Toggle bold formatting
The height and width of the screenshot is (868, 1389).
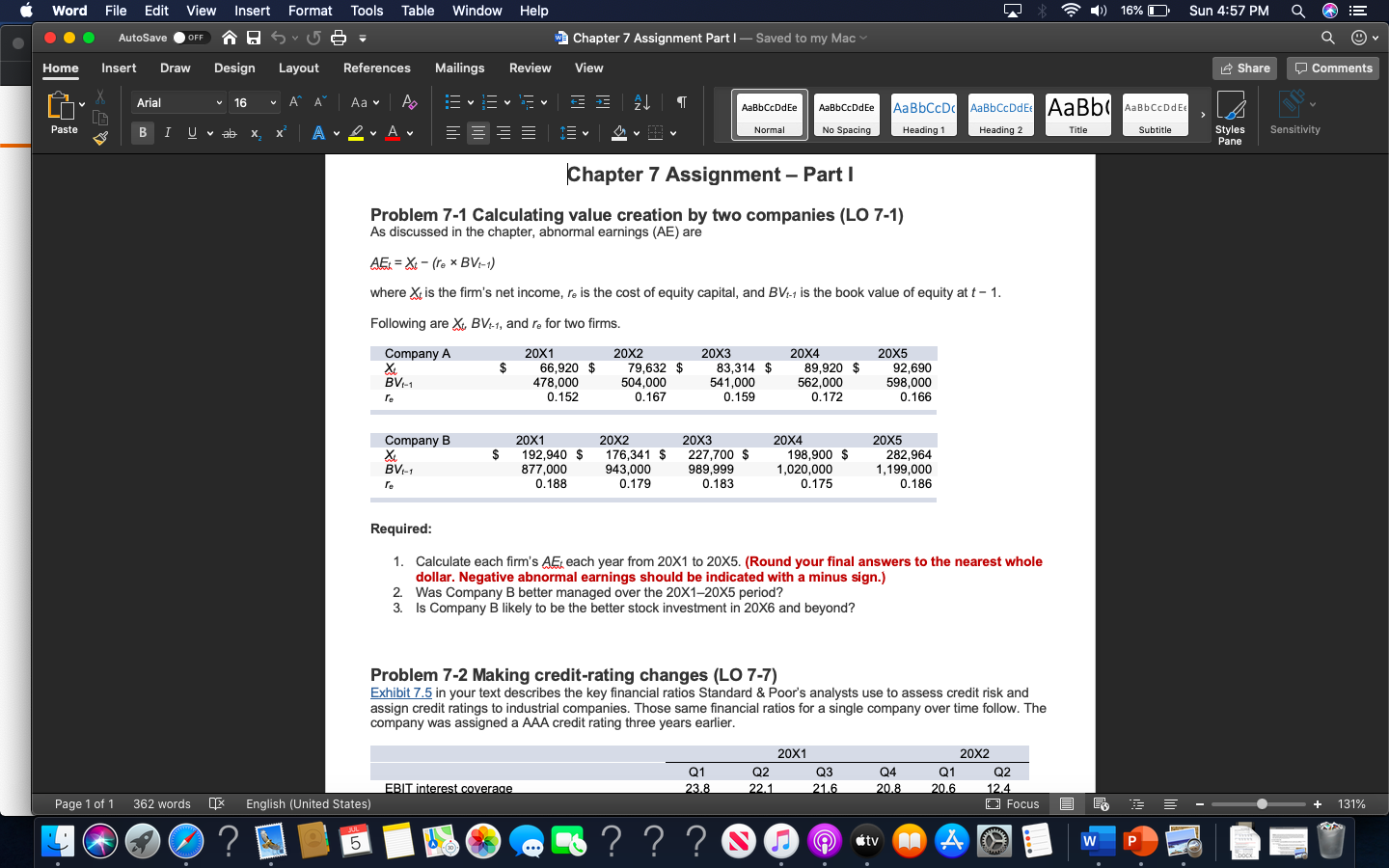coord(143,133)
